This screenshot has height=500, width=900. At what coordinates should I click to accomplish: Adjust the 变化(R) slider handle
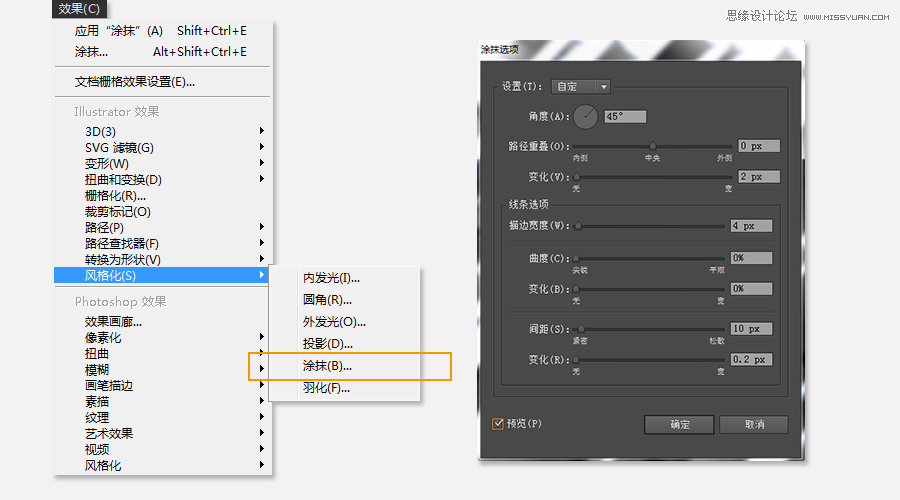tap(576, 360)
